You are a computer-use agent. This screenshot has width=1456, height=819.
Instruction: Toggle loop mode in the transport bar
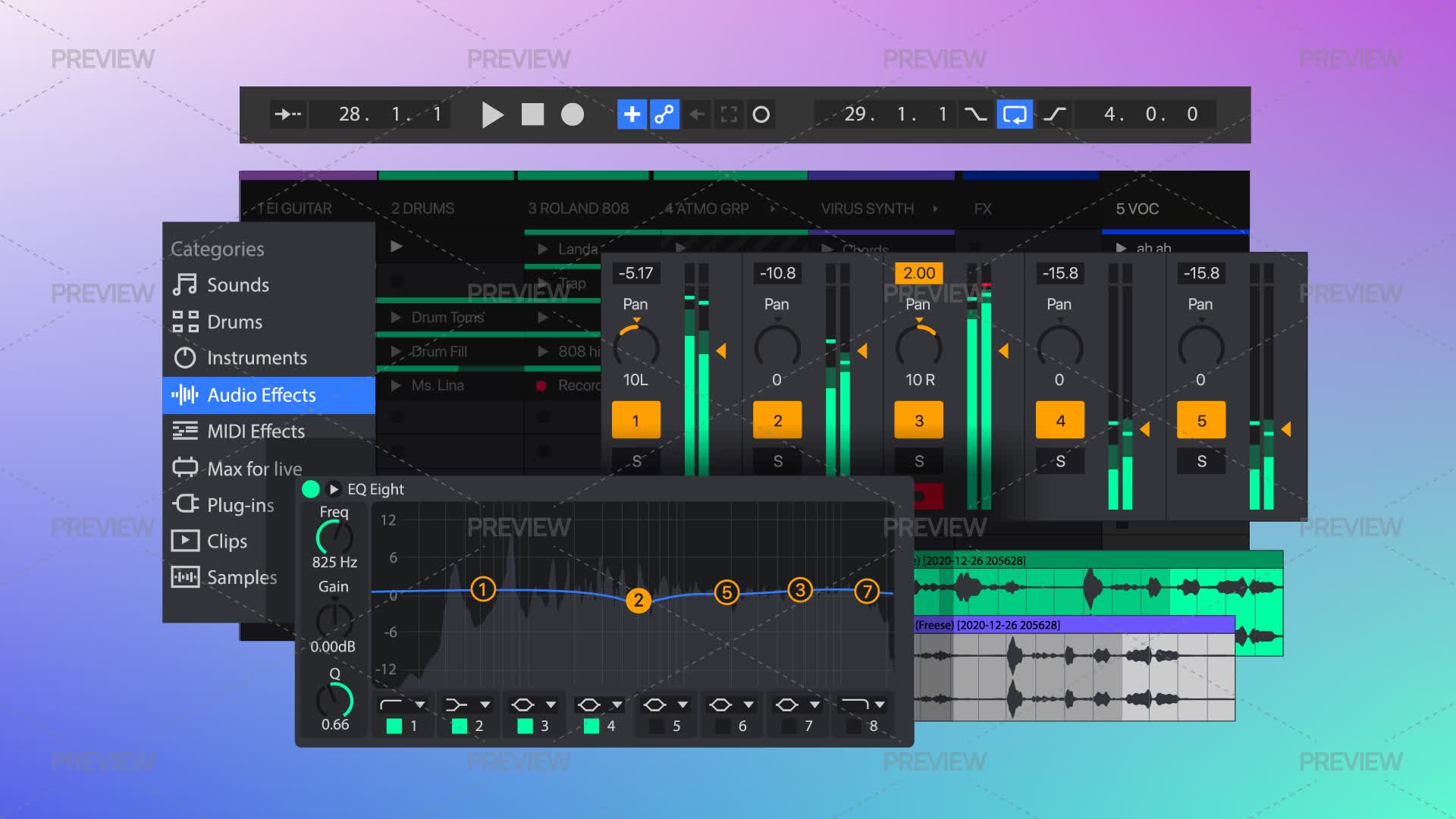point(1014,115)
